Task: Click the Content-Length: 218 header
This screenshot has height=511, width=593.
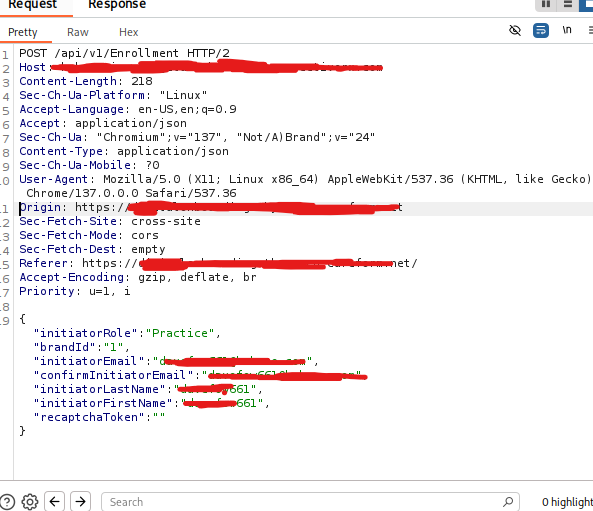Action: (x=86, y=81)
